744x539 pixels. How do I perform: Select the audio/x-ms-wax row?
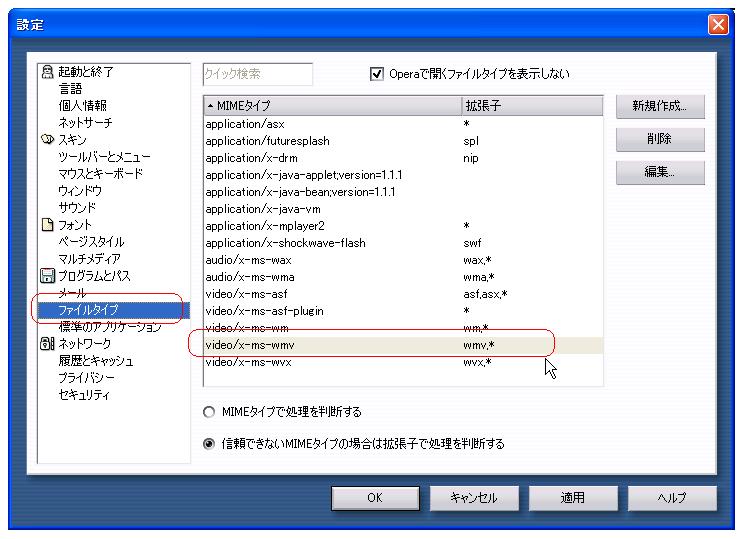(x=403, y=260)
